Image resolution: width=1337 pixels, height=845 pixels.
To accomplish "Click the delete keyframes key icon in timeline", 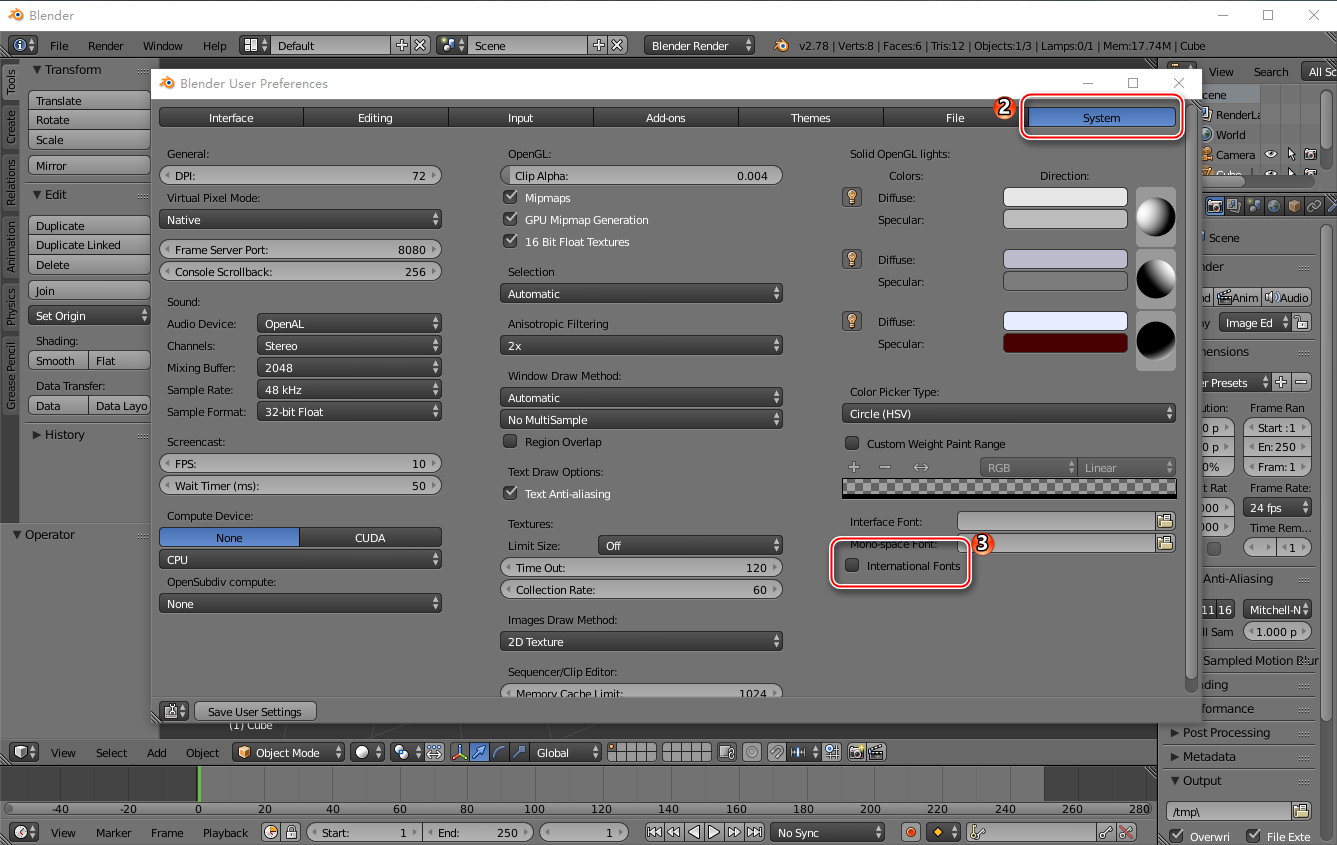I will (1127, 832).
